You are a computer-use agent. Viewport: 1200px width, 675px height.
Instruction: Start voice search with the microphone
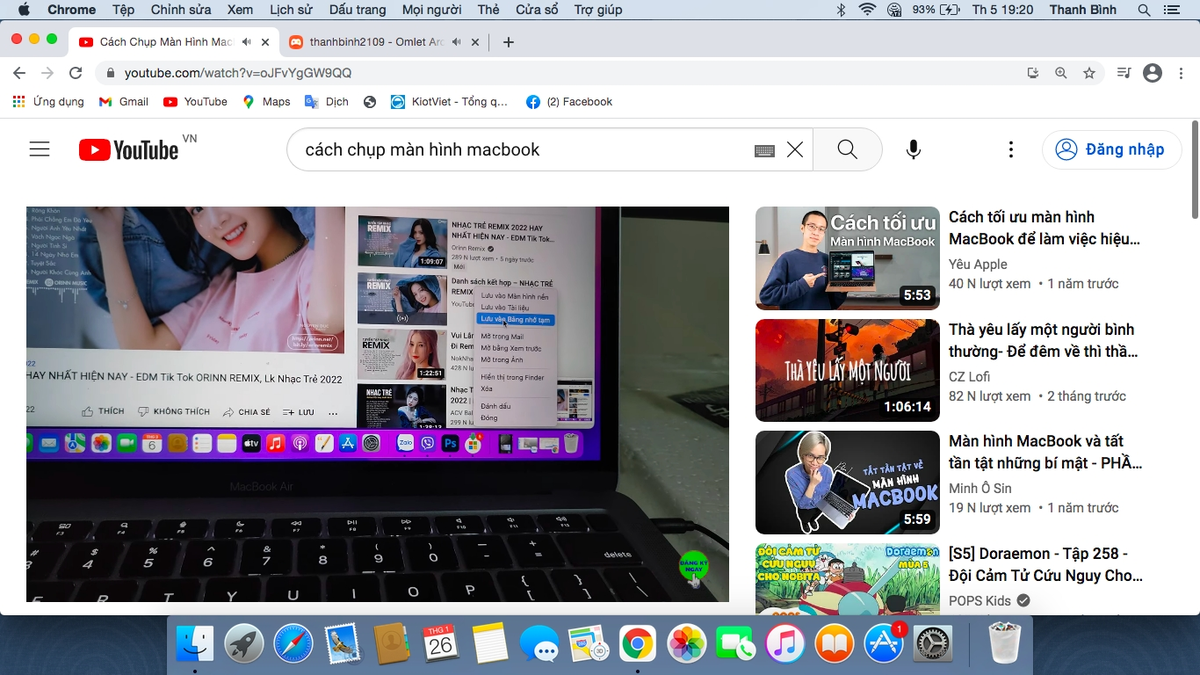[913, 149]
